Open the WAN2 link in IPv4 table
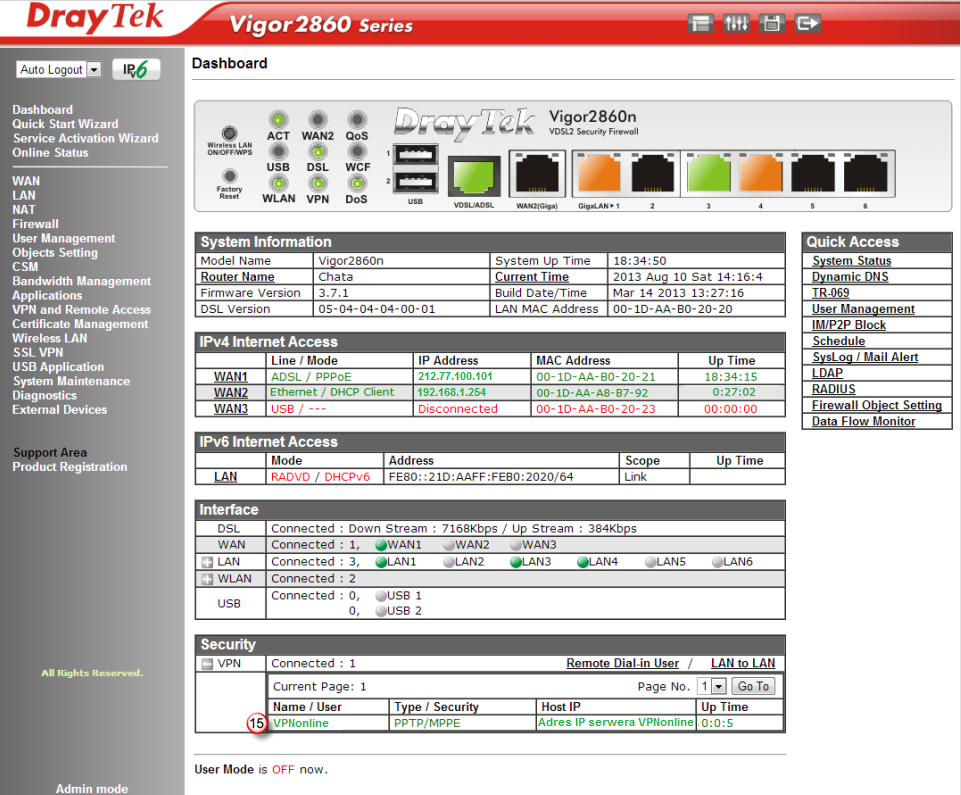 coord(230,393)
